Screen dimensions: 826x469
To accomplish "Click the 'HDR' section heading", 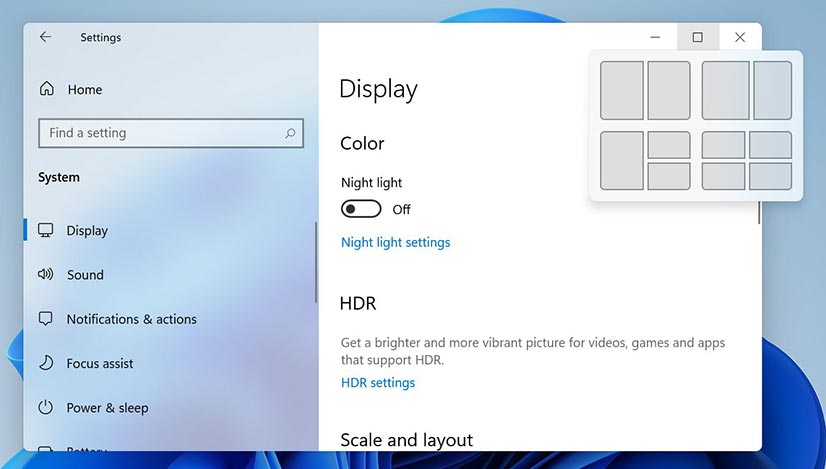I will coord(358,304).
